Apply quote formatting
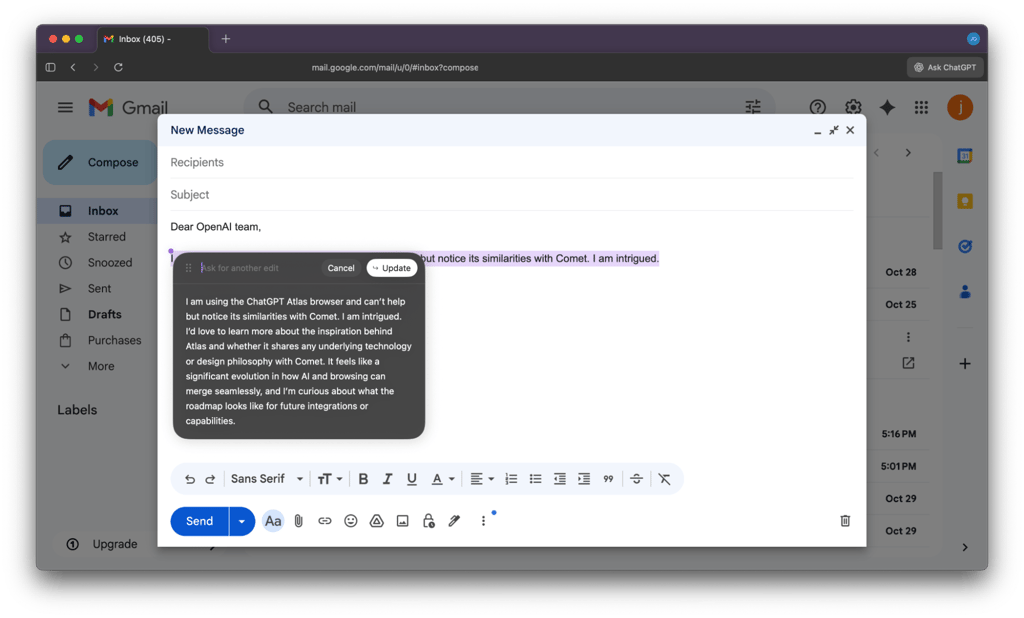The width and height of the screenshot is (1024, 618). (x=608, y=479)
